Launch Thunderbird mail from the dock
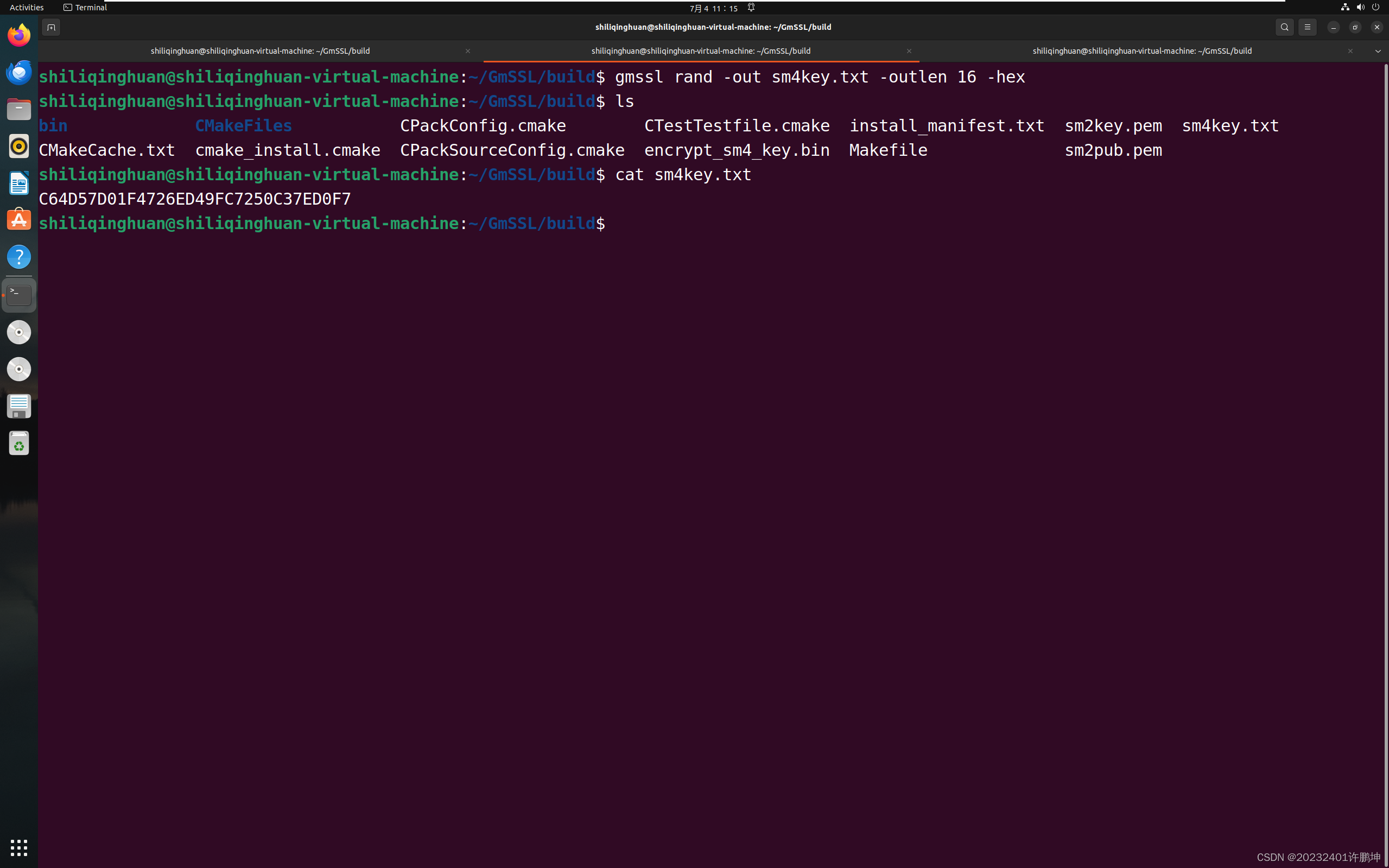The height and width of the screenshot is (868, 1389). click(19, 72)
